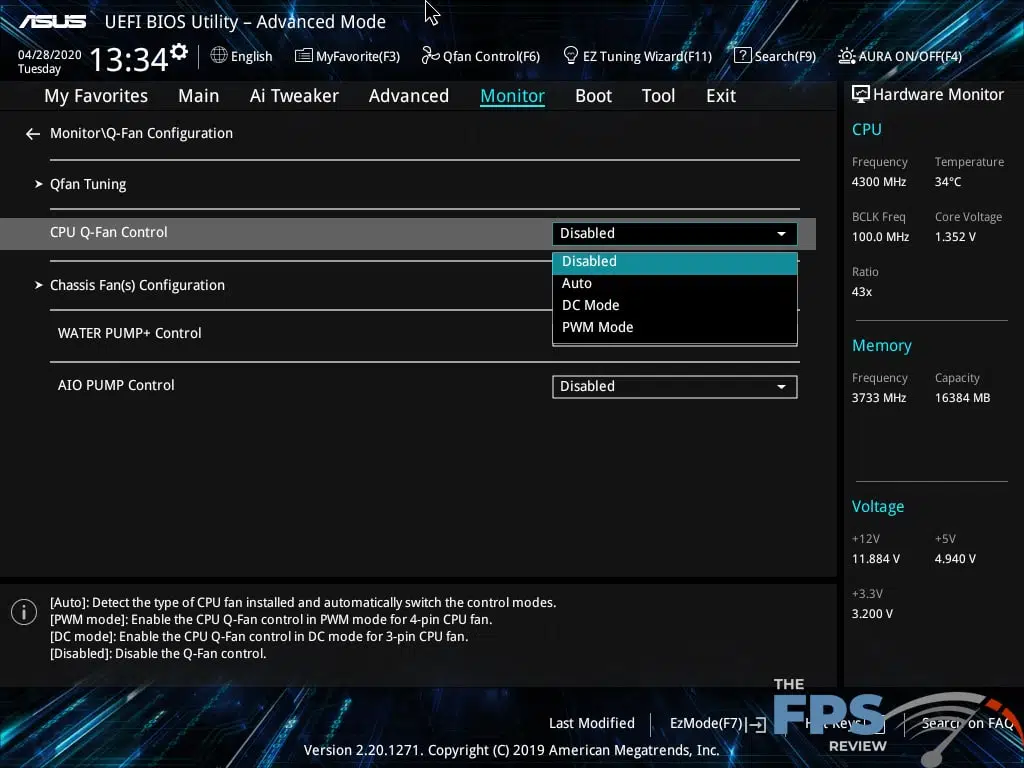This screenshot has height=768, width=1024.
Task: Click the settings gear icon beside the clock
Action: (179, 51)
